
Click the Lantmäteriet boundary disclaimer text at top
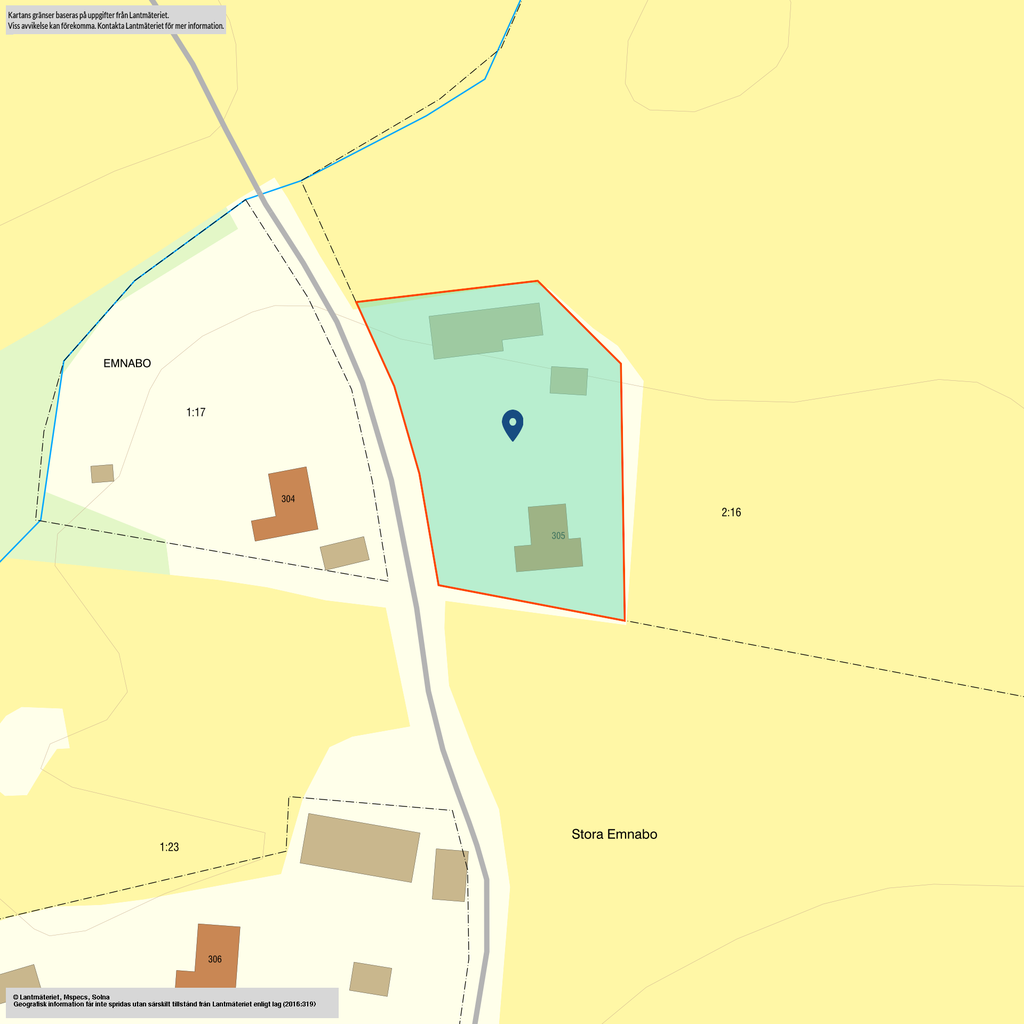[x=115, y=21]
